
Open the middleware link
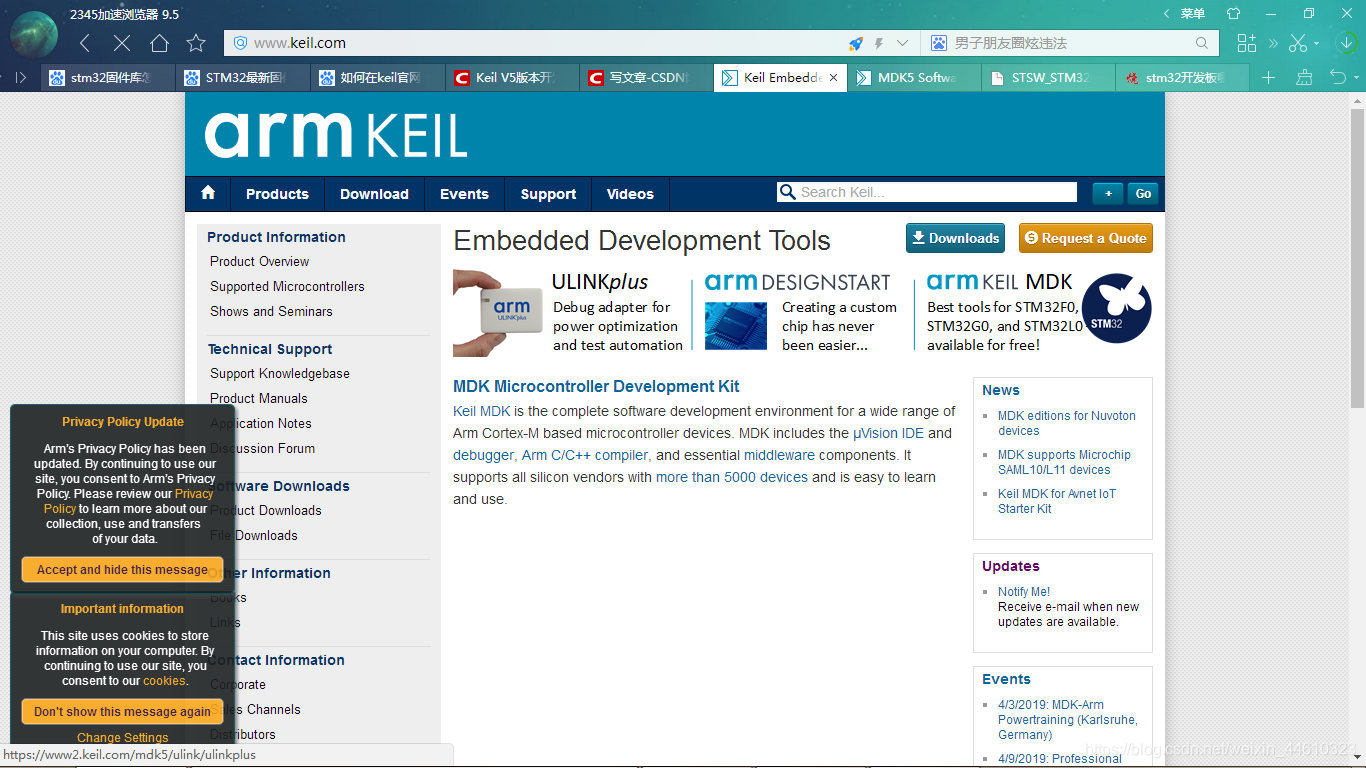[x=779, y=455]
